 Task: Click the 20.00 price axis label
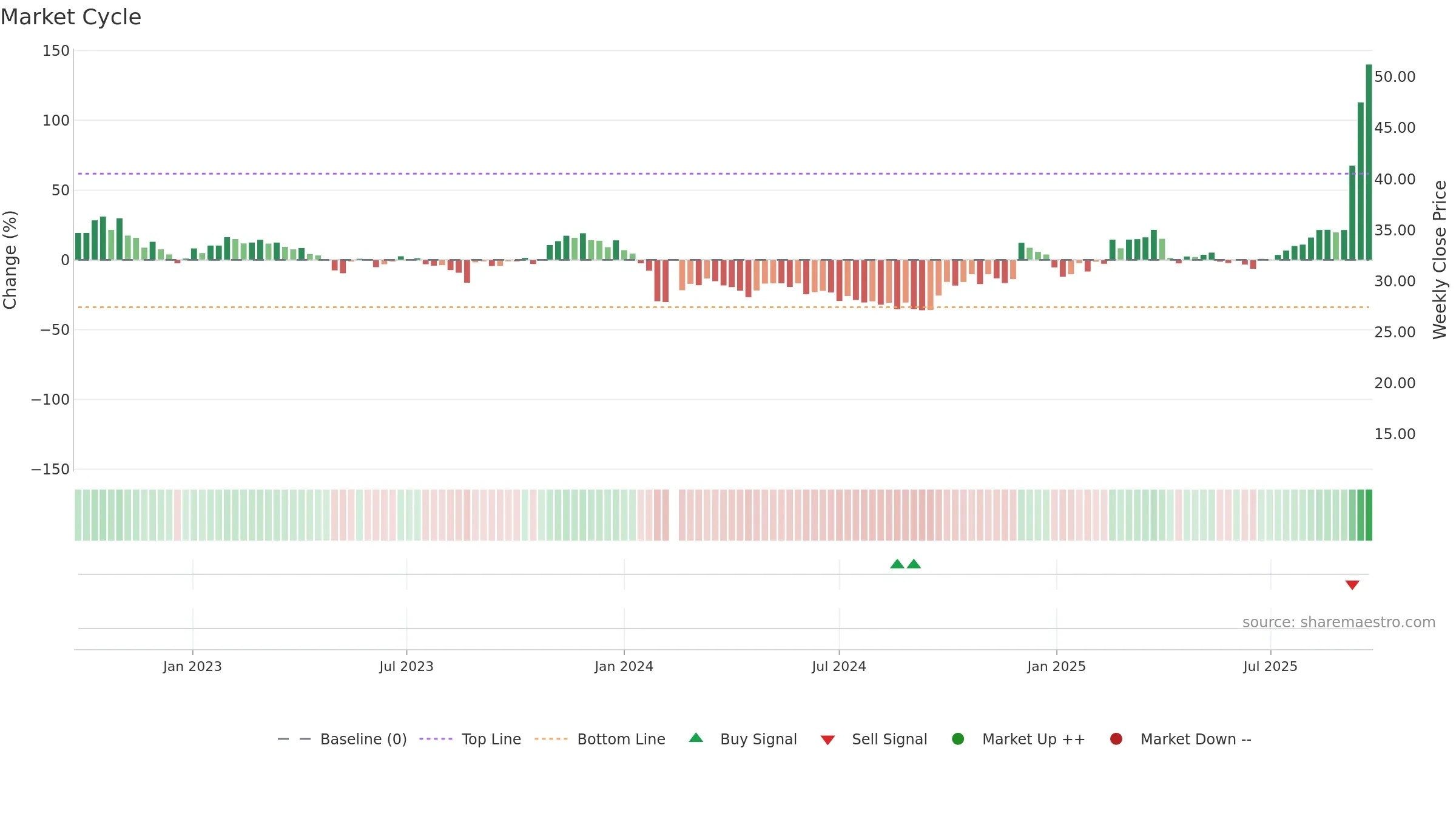click(x=1395, y=383)
